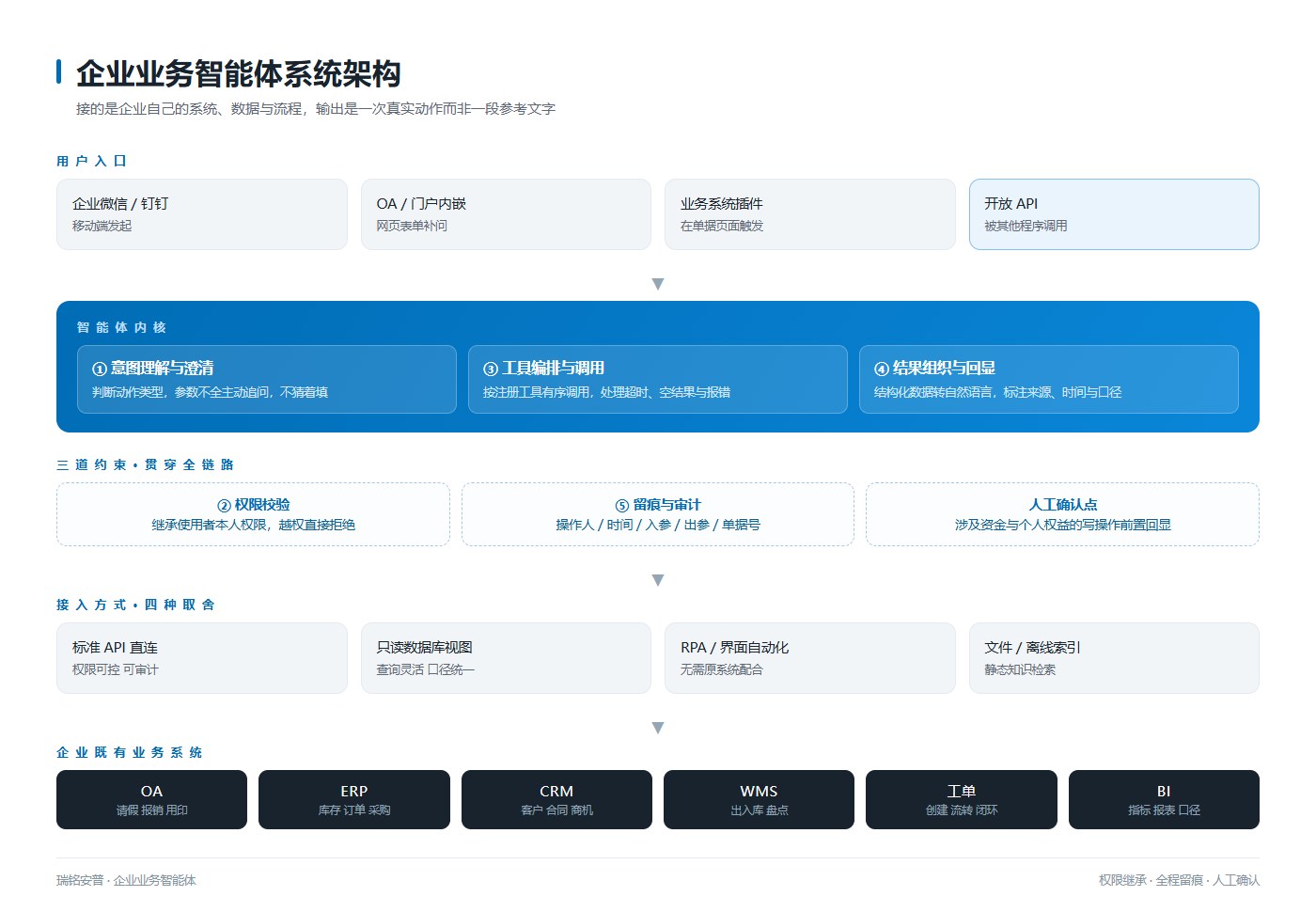
Task: Choose the 人工确认点 constraint box
Action: (x=1062, y=514)
